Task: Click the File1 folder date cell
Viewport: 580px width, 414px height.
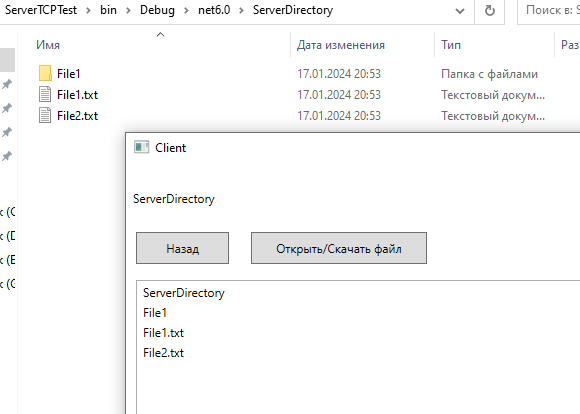Action: [339, 74]
